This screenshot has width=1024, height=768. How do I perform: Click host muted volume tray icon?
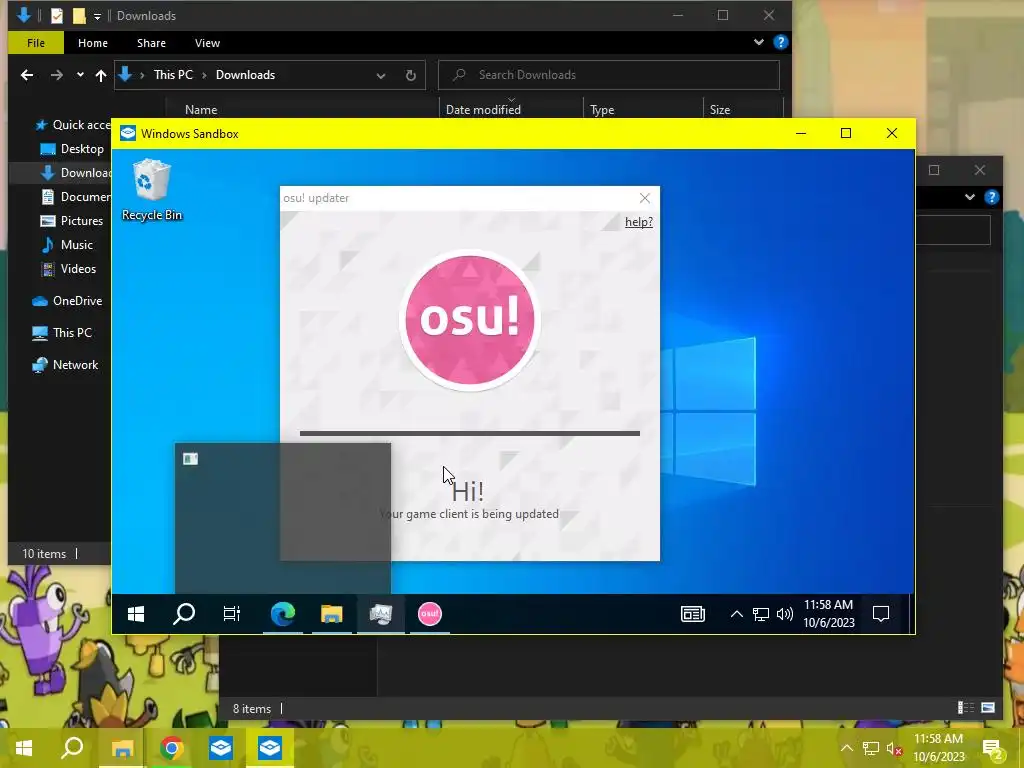894,748
